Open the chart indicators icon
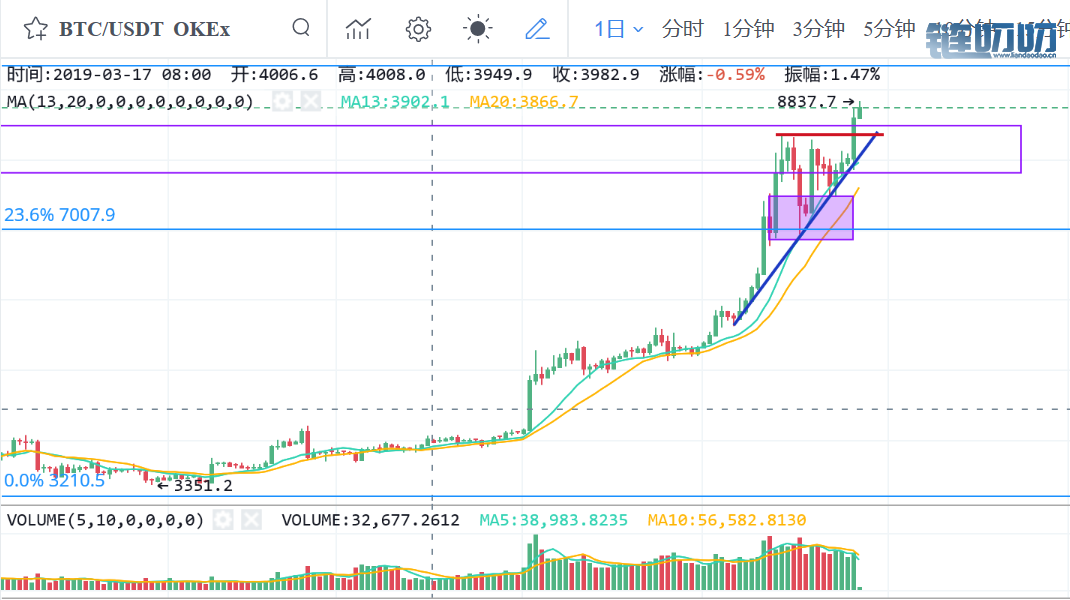Viewport: 1070px width, 600px height. click(x=358, y=29)
